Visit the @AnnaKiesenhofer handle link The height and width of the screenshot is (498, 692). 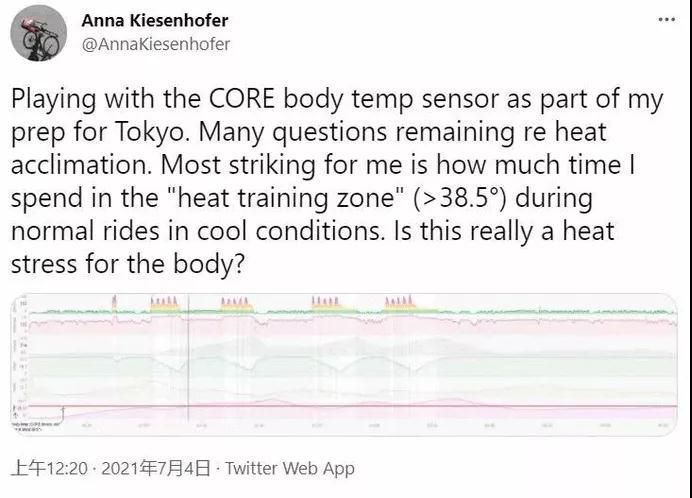coord(156,44)
